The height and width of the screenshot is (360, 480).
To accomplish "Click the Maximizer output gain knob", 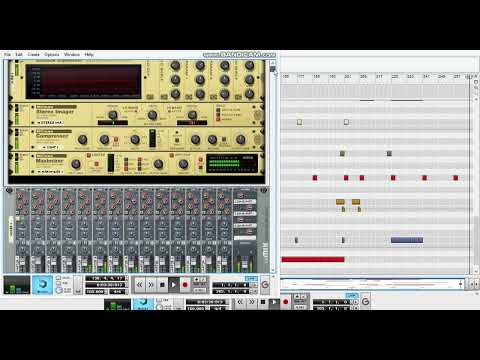I will point(158,164).
